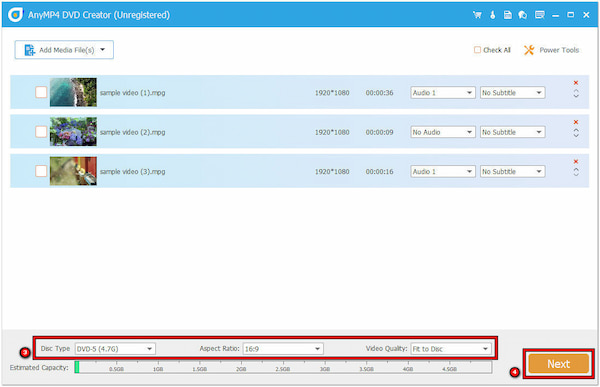600x387 pixels.
Task: Click duration 00:00:16 text
Action: pyautogui.click(x=379, y=171)
